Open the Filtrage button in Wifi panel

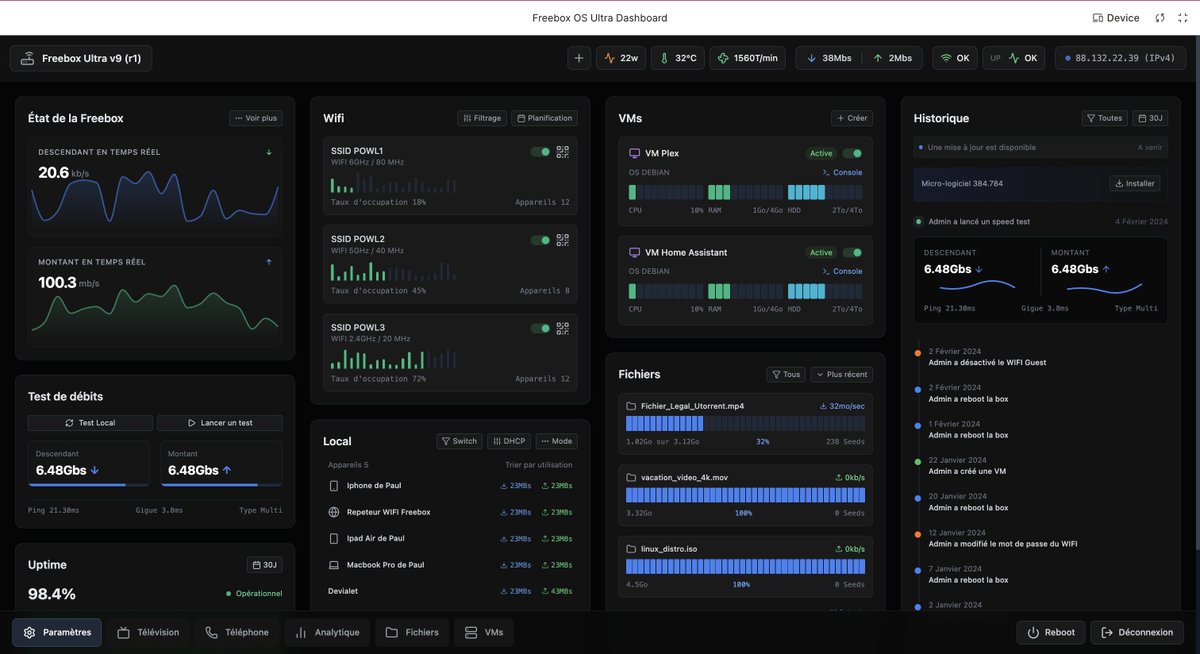coord(482,118)
